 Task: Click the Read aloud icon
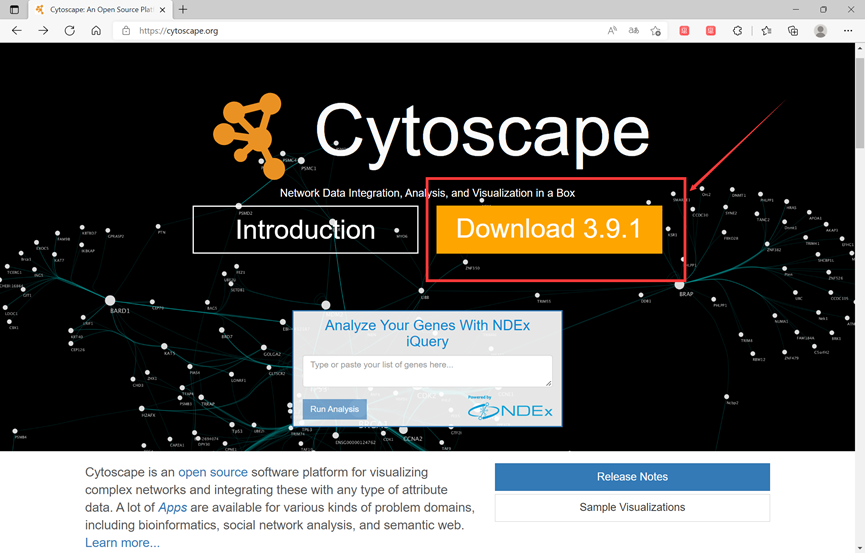coord(612,31)
